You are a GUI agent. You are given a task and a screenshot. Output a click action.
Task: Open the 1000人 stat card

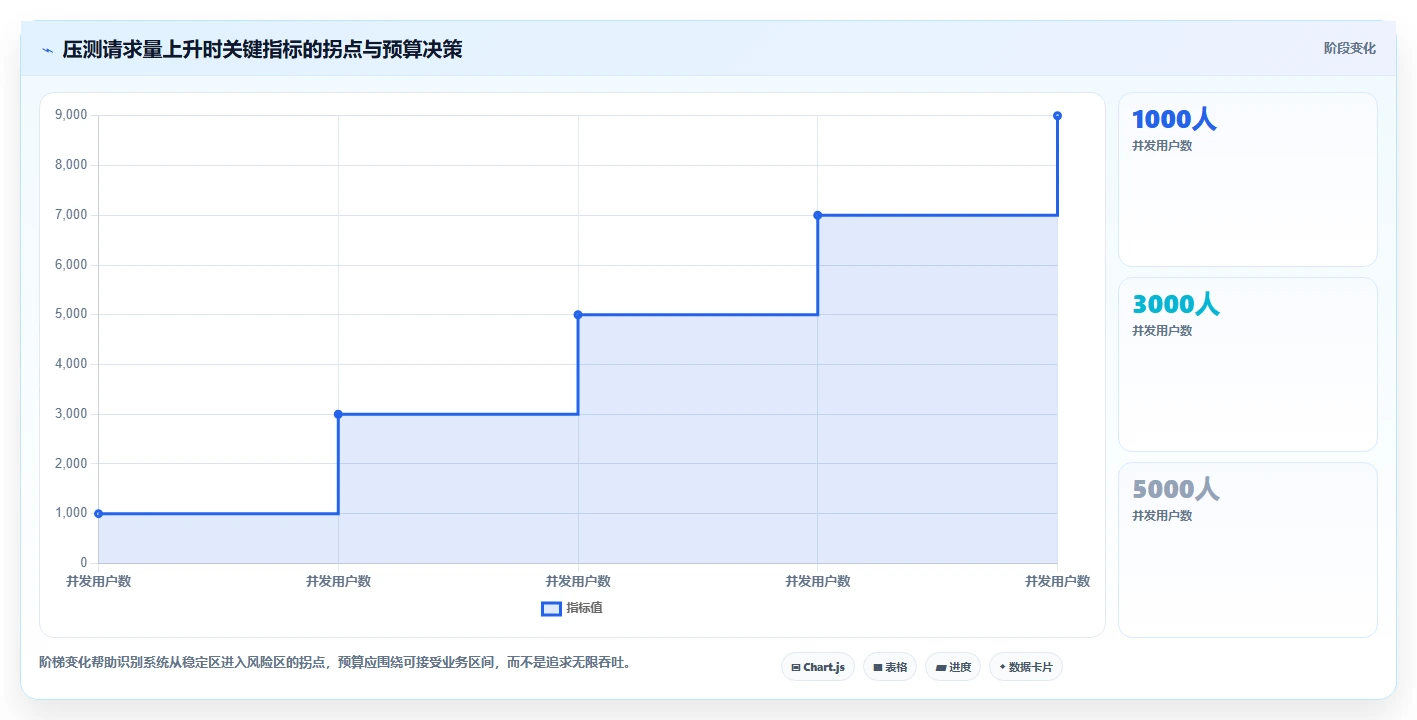point(1248,180)
